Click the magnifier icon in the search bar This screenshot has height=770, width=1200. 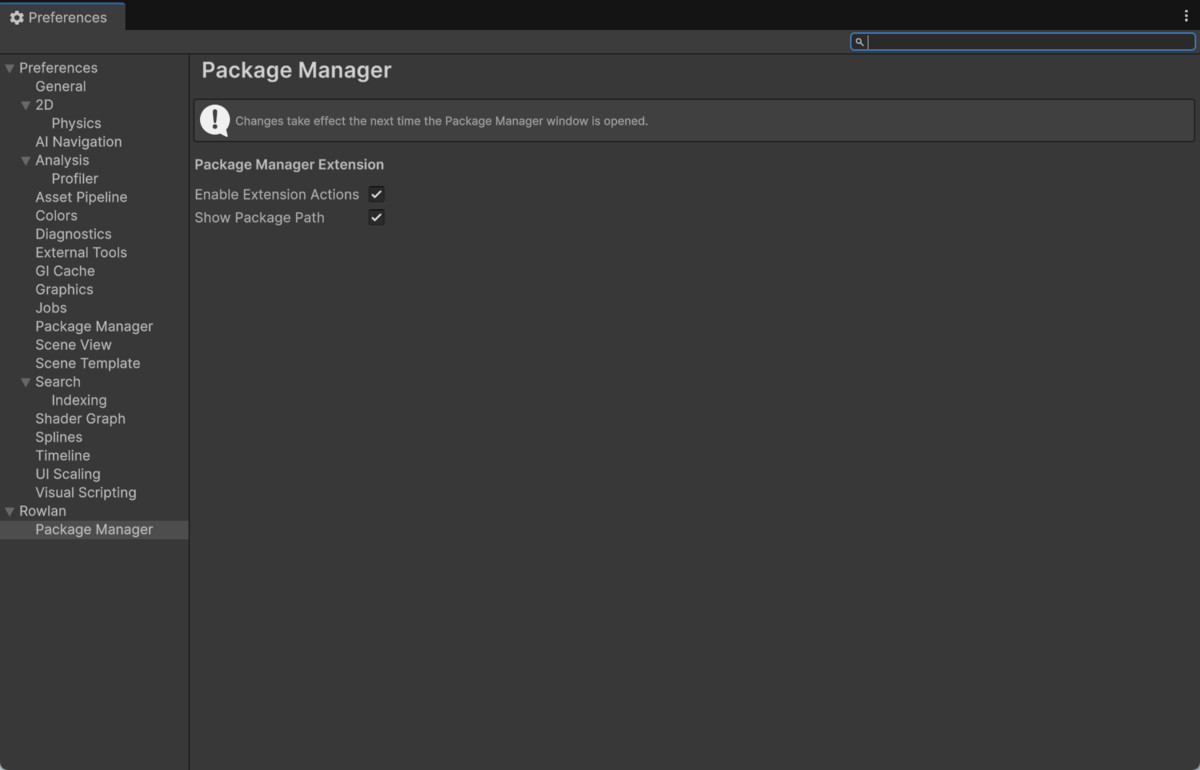[860, 41]
